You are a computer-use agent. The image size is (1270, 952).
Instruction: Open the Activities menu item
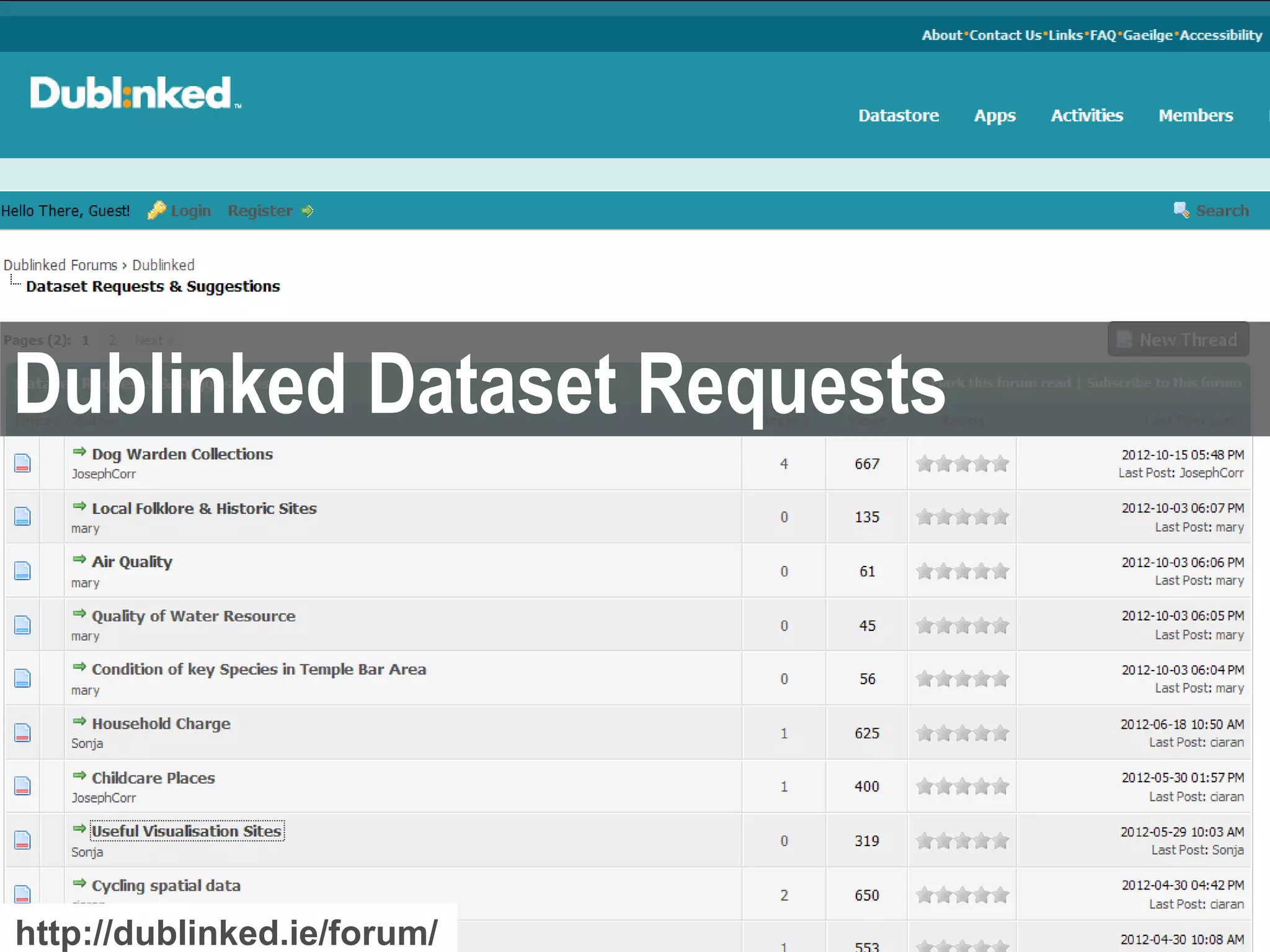pos(1086,115)
